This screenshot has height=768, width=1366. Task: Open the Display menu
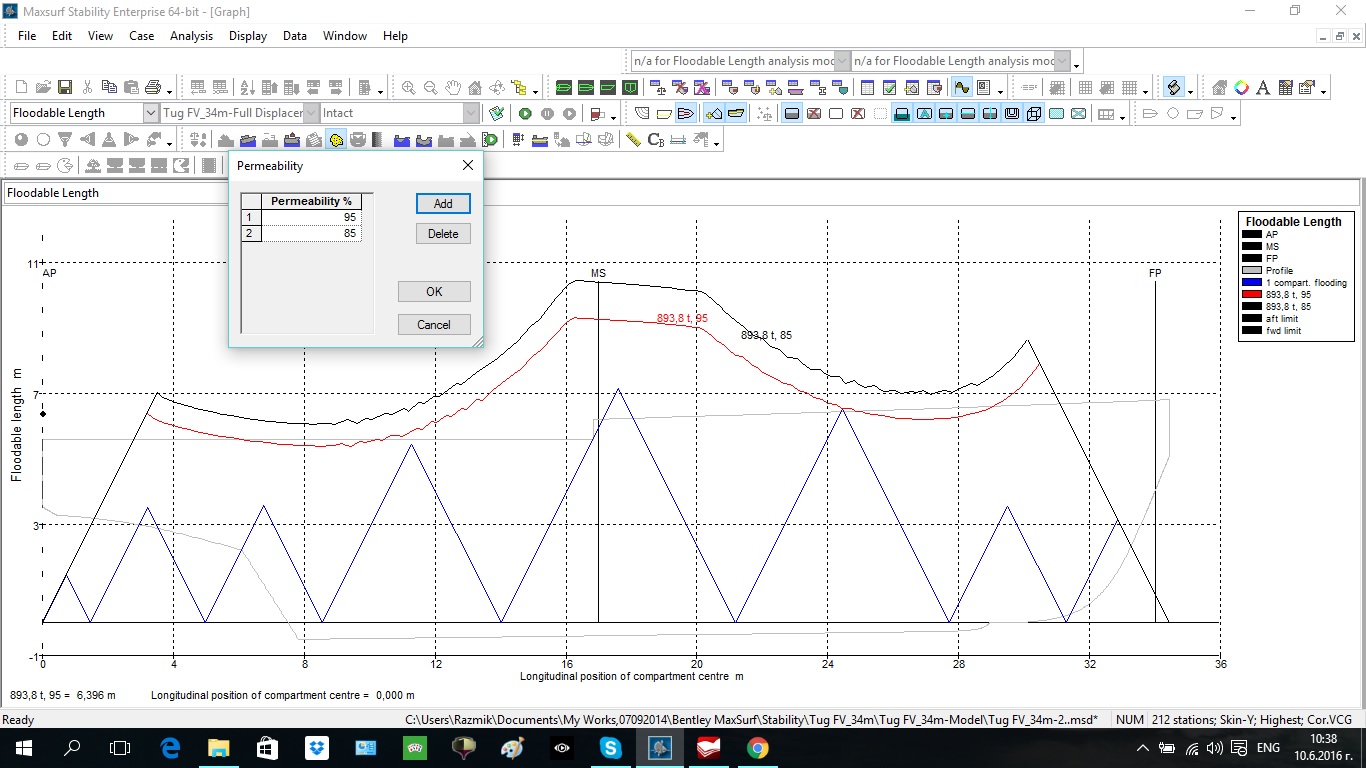(x=247, y=36)
